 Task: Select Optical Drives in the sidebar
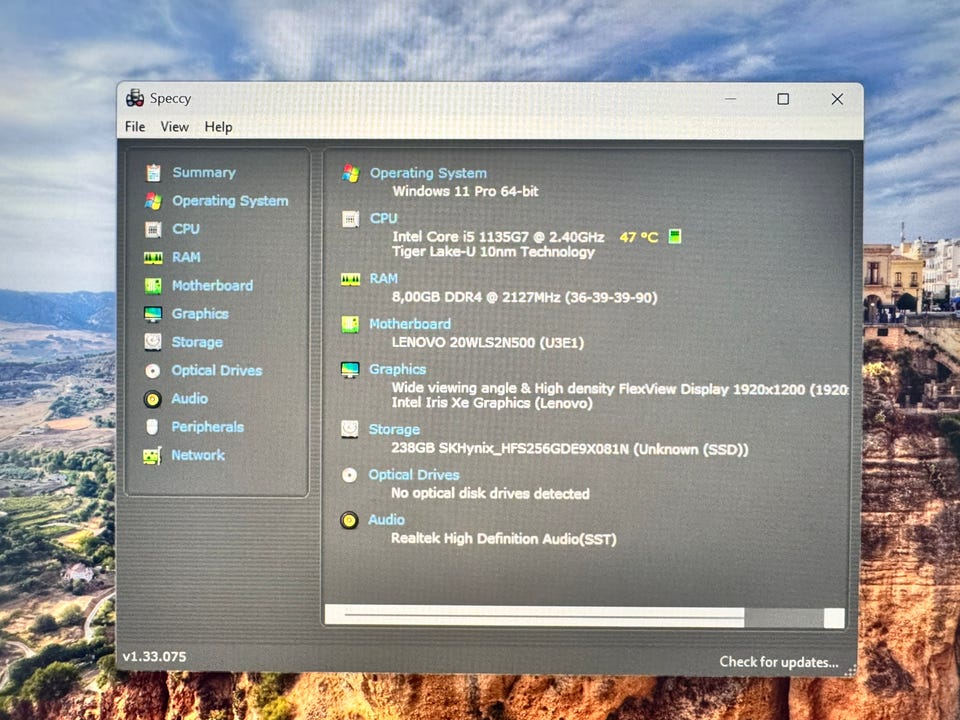pyautogui.click(x=217, y=370)
